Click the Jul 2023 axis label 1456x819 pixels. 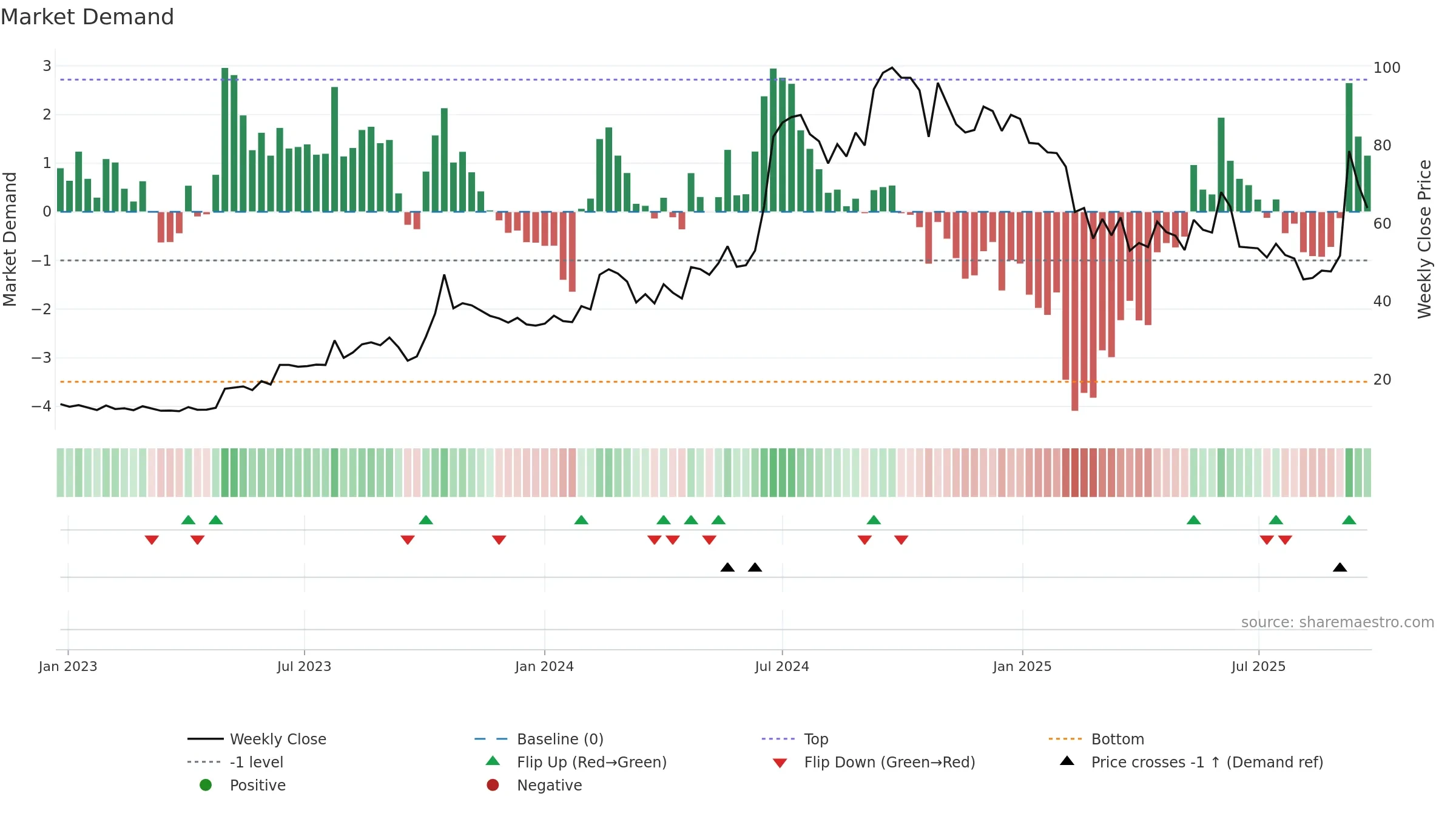304,666
